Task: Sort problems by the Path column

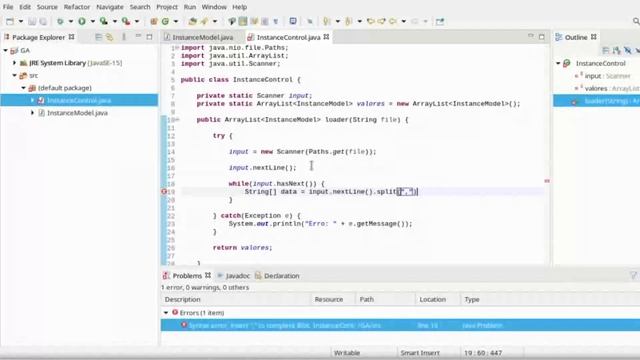Action: coord(385,300)
